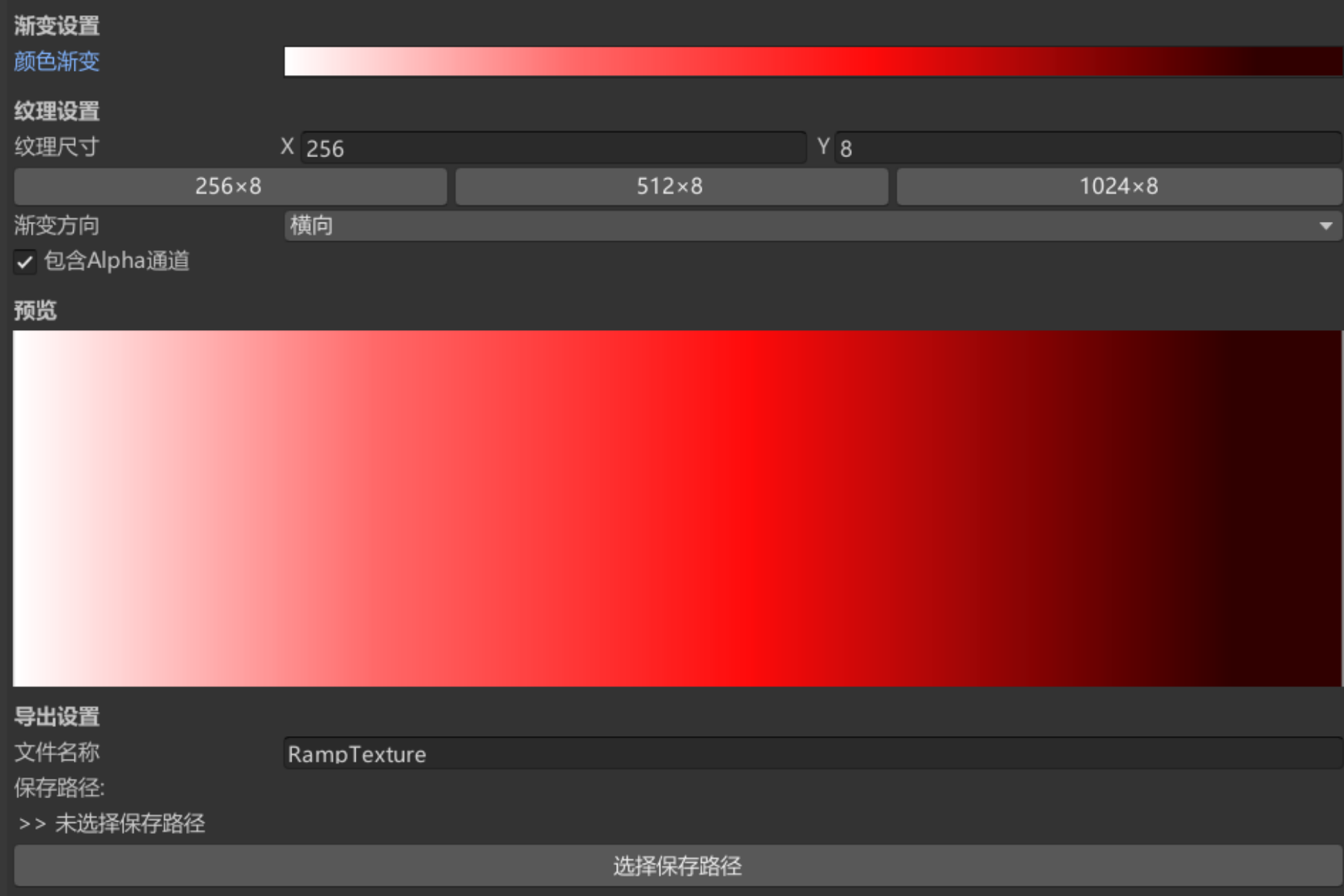Click the 颜色渐变 label
This screenshot has width=1344, height=896.
click(57, 61)
